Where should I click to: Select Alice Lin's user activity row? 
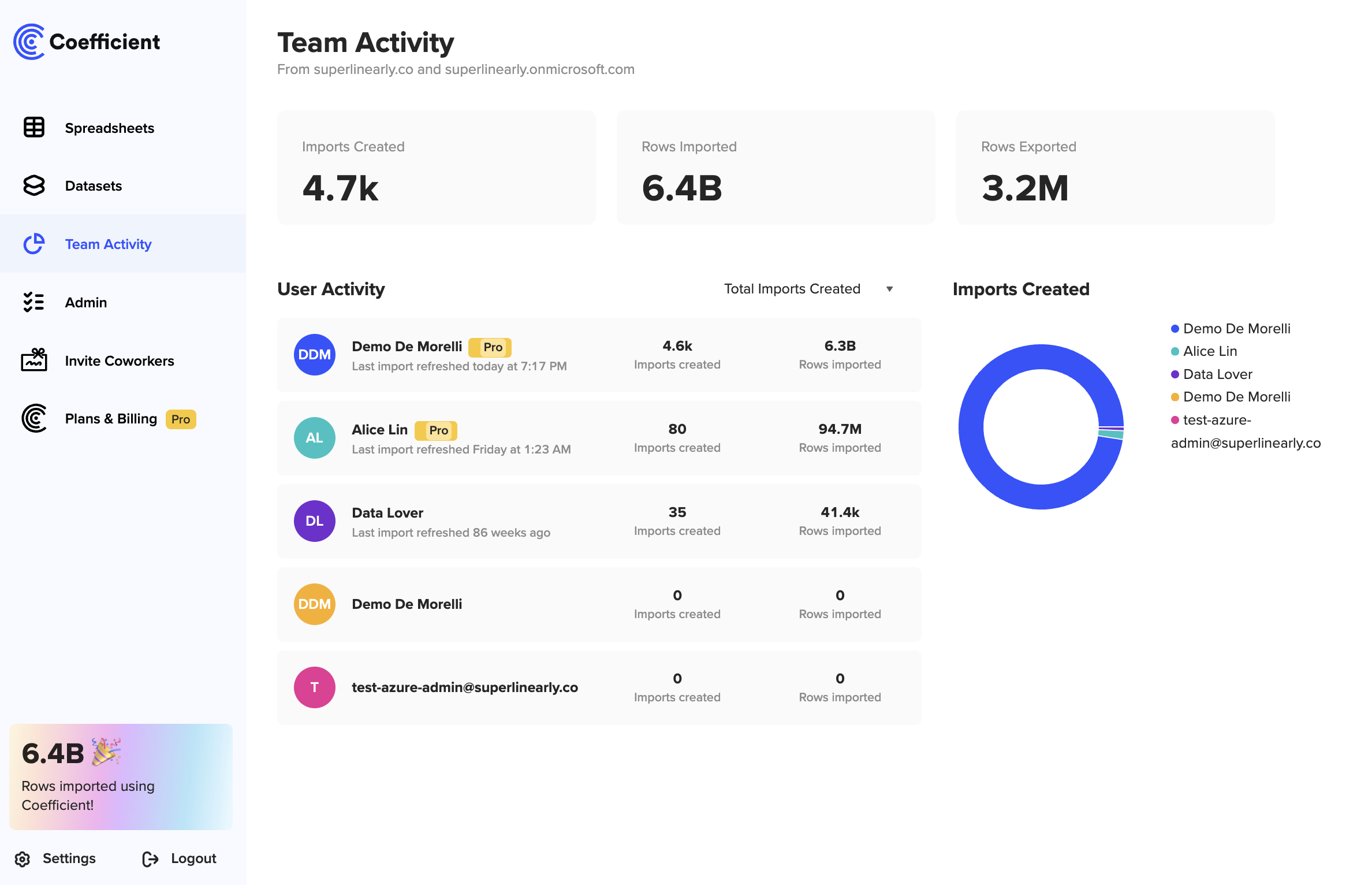599,438
